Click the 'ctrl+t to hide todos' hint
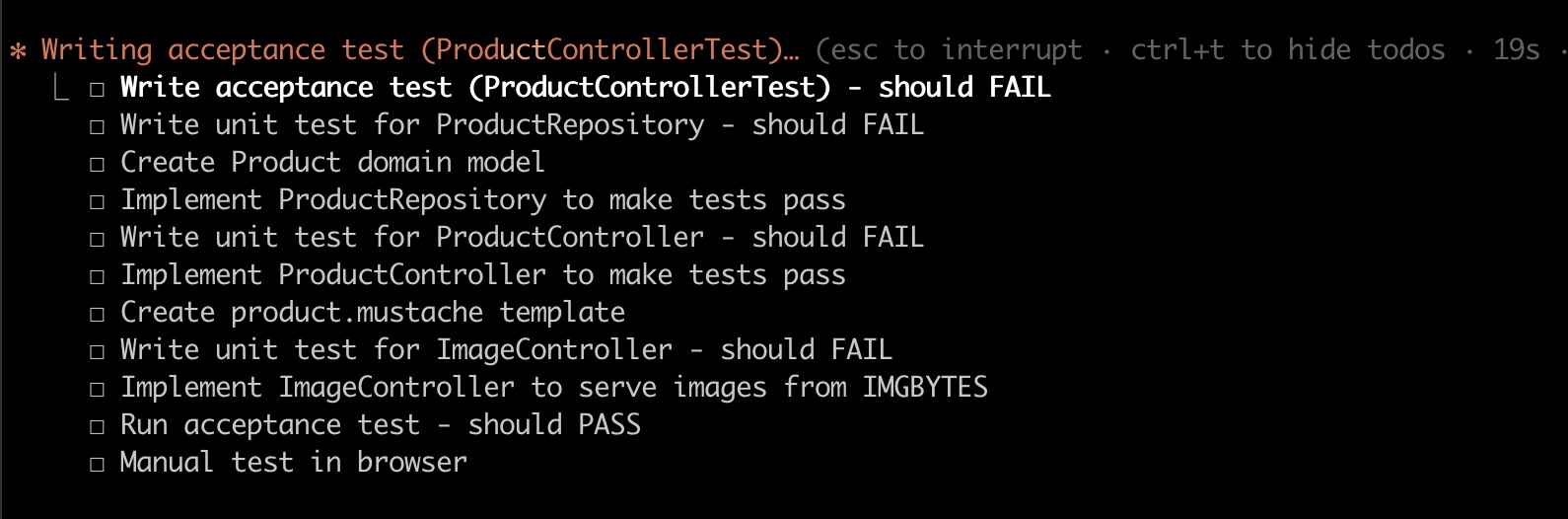The width and height of the screenshot is (1568, 519). click(1287, 49)
